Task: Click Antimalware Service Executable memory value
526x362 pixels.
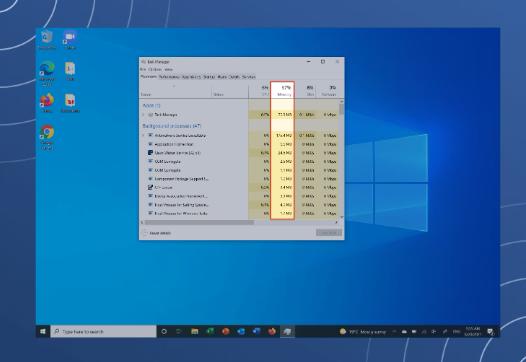Action: tap(284, 136)
